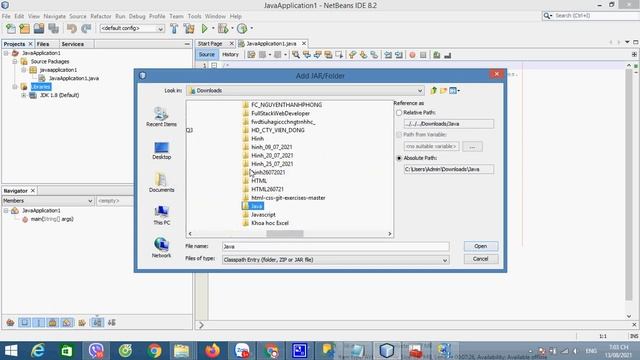The image size is (640, 360).
Task: Click the editor Find Selection magnifier icon
Action: point(296,55)
